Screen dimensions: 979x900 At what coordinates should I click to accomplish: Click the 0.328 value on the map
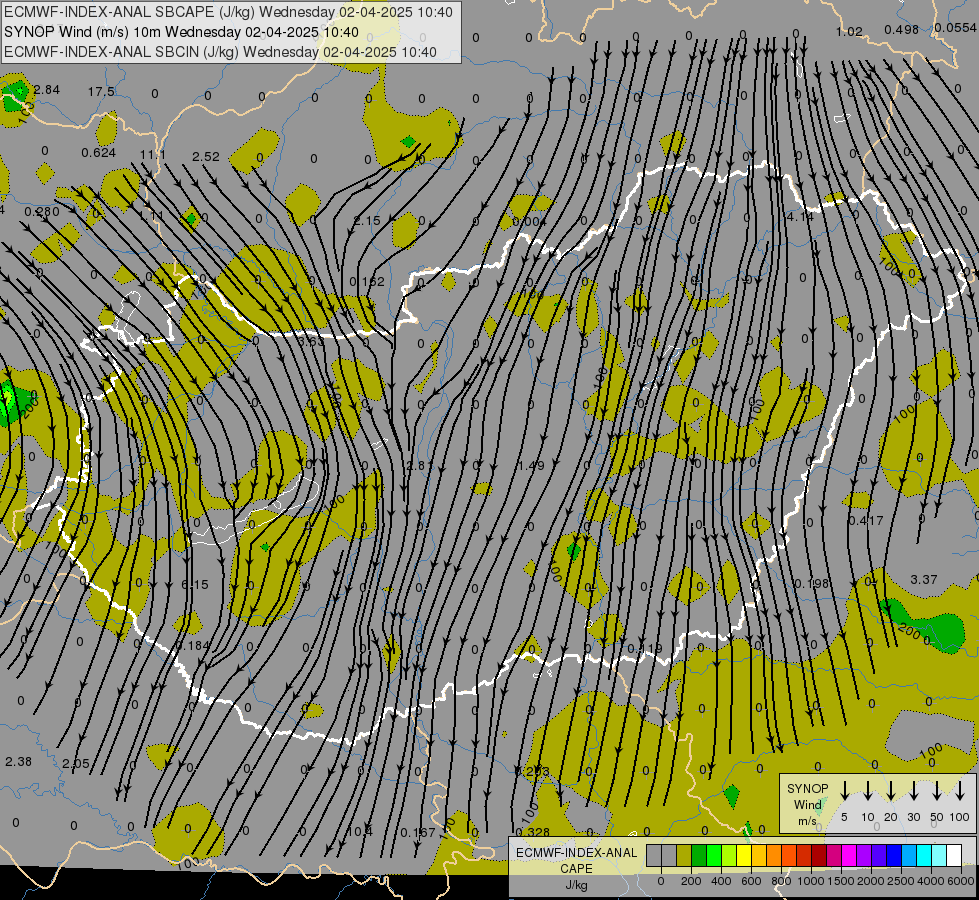(x=533, y=832)
